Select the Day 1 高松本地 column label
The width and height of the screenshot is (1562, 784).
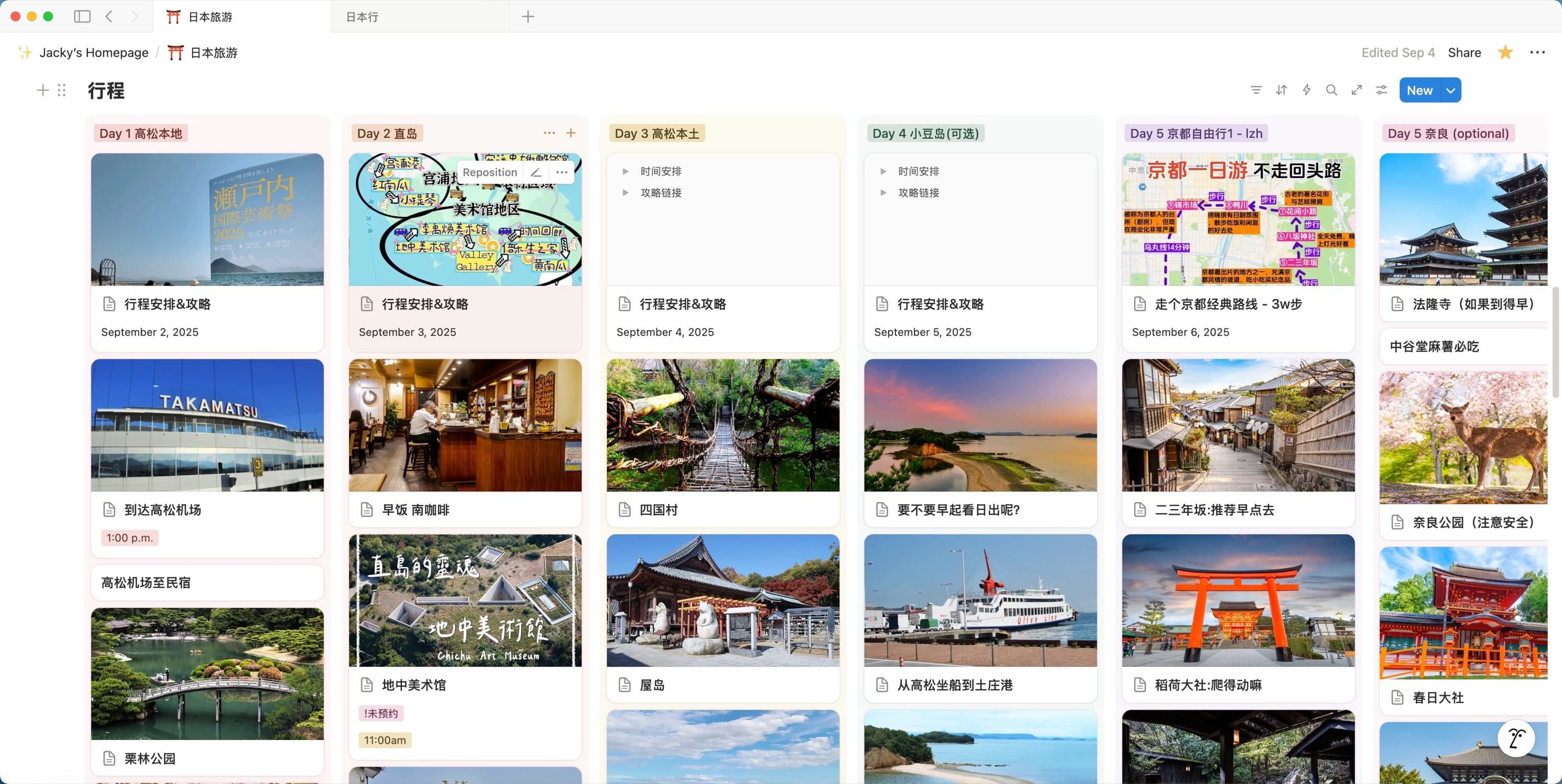141,133
